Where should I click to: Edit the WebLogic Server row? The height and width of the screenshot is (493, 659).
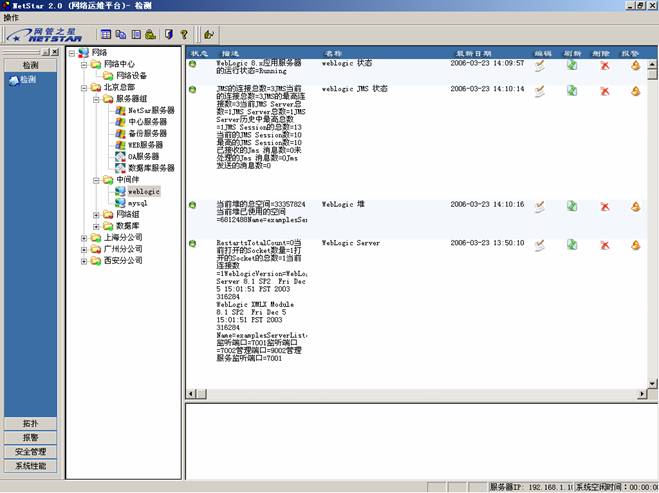pos(540,245)
